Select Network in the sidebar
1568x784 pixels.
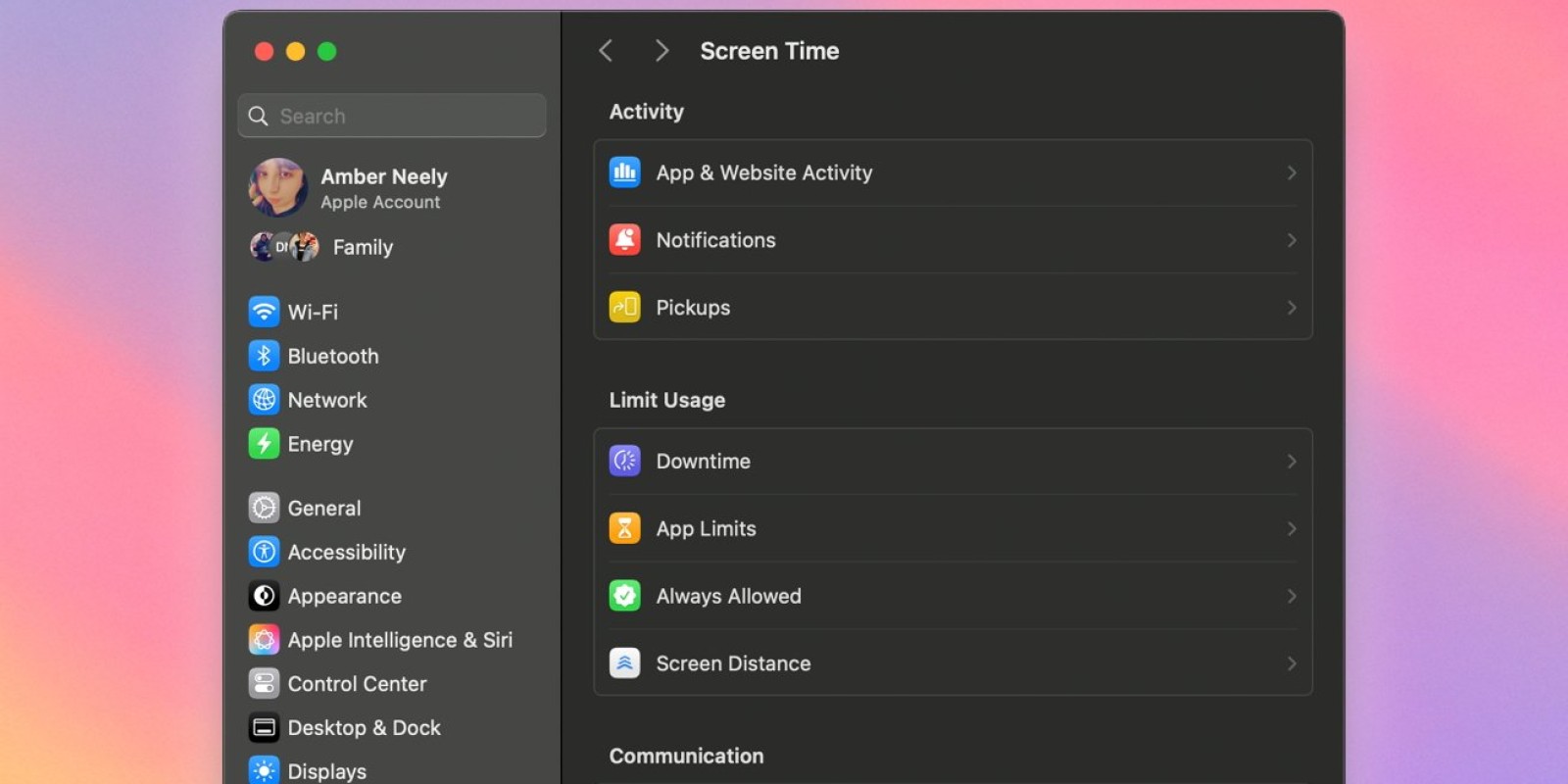point(392,400)
